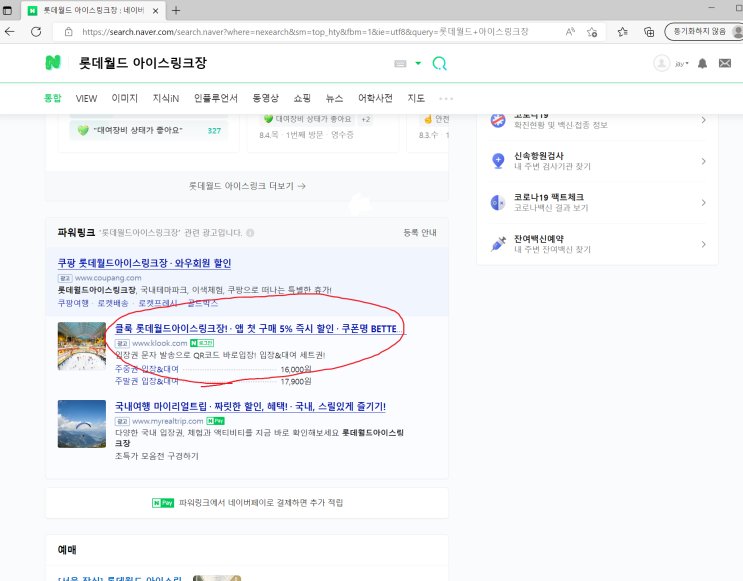Click the ice rink thumbnail image
Image resolution: width=743 pixels, height=581 pixels.
[82, 346]
